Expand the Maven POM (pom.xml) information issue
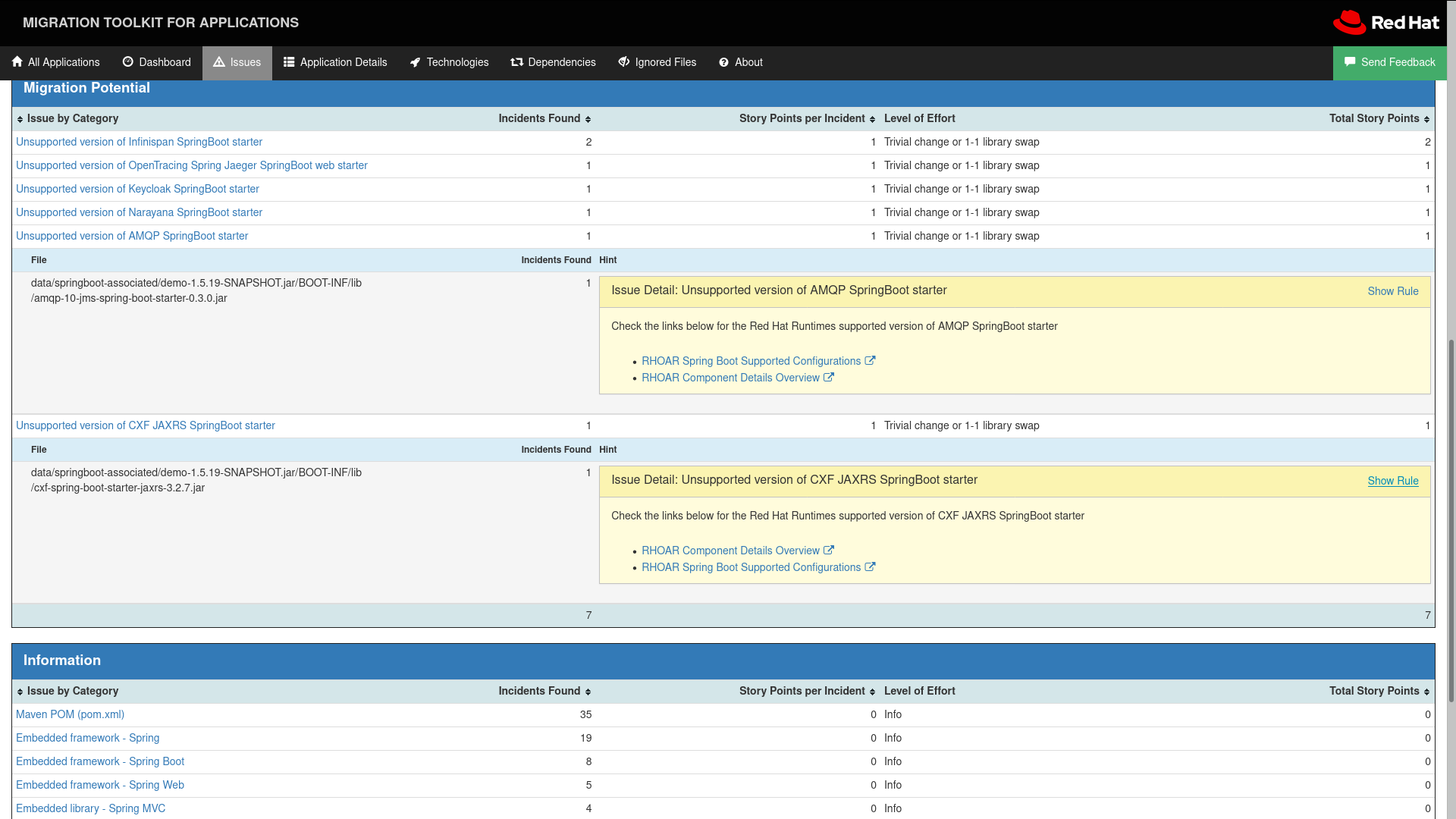 tap(70, 714)
